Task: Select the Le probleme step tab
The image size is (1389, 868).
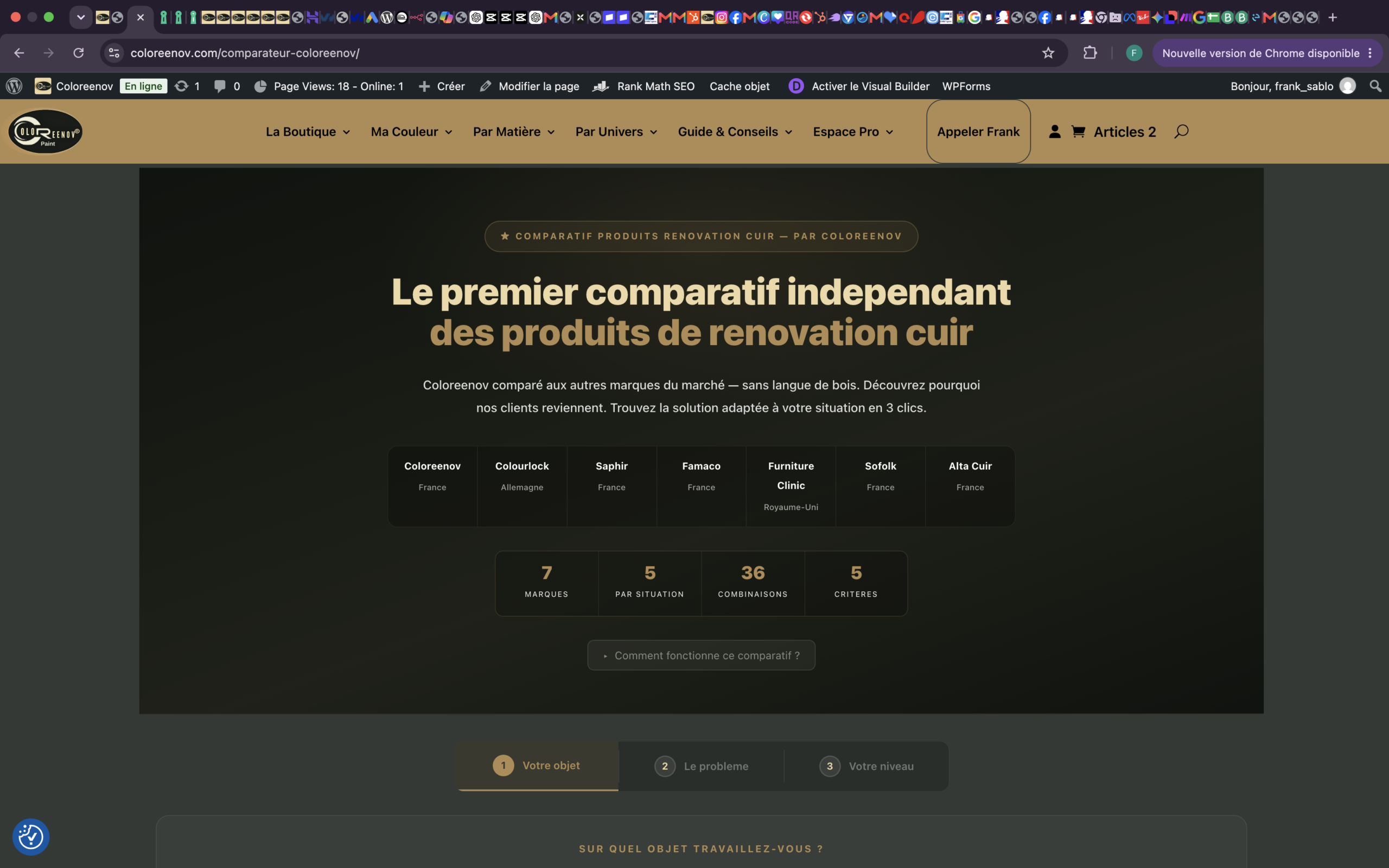Action: [x=702, y=766]
